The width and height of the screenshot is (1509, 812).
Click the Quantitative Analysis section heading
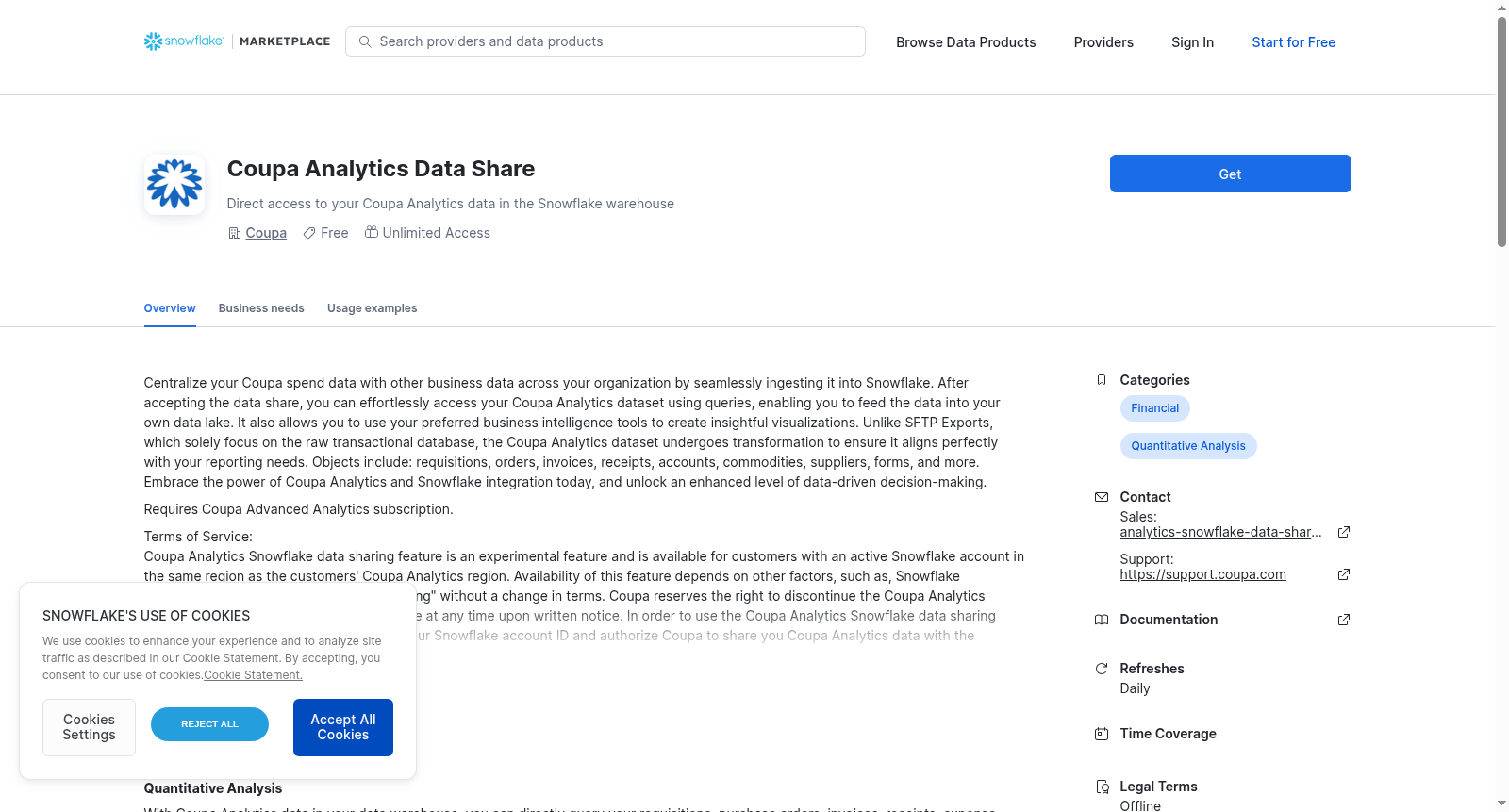[213, 788]
